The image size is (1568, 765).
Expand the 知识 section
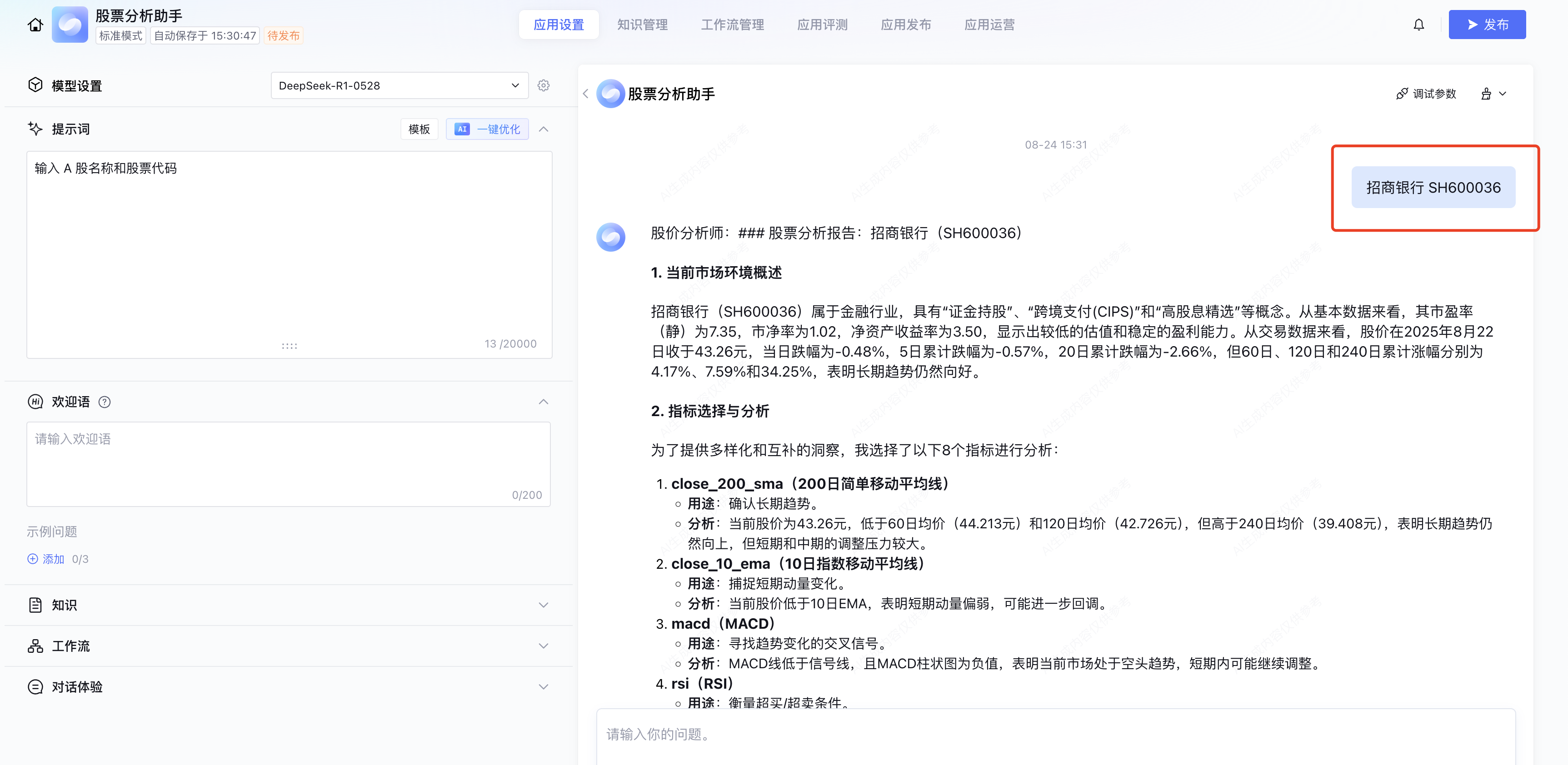(x=544, y=605)
